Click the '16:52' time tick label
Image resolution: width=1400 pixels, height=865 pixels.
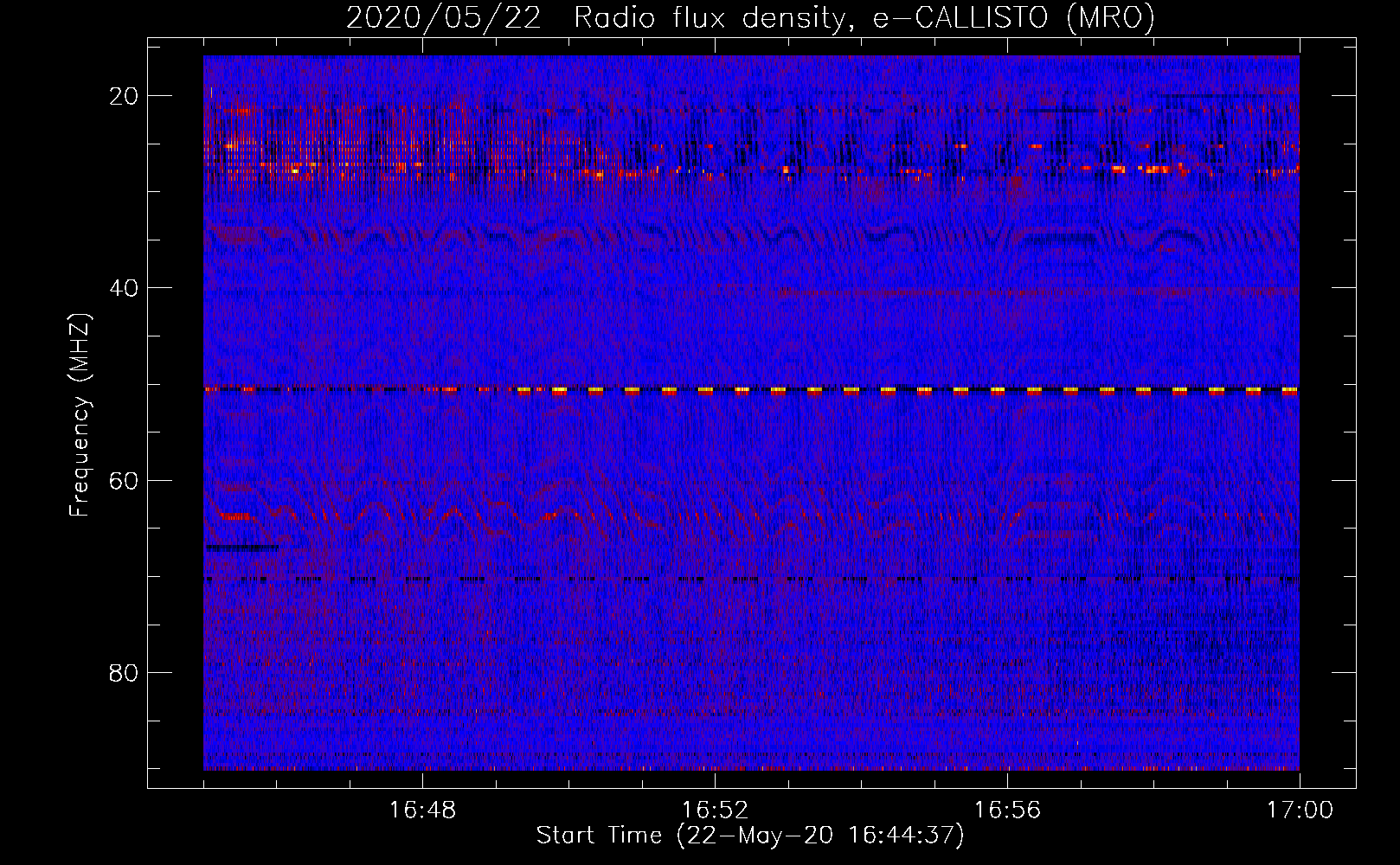tap(715, 811)
